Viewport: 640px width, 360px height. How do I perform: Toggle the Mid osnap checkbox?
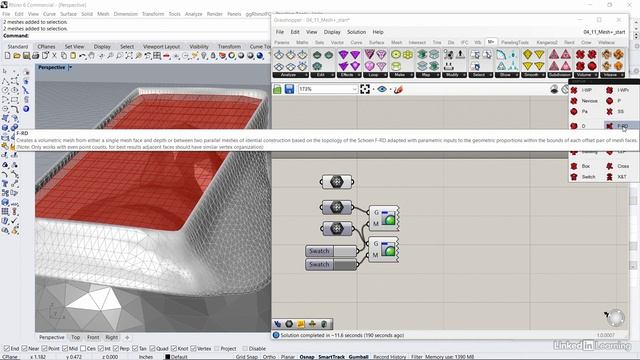tap(65, 349)
